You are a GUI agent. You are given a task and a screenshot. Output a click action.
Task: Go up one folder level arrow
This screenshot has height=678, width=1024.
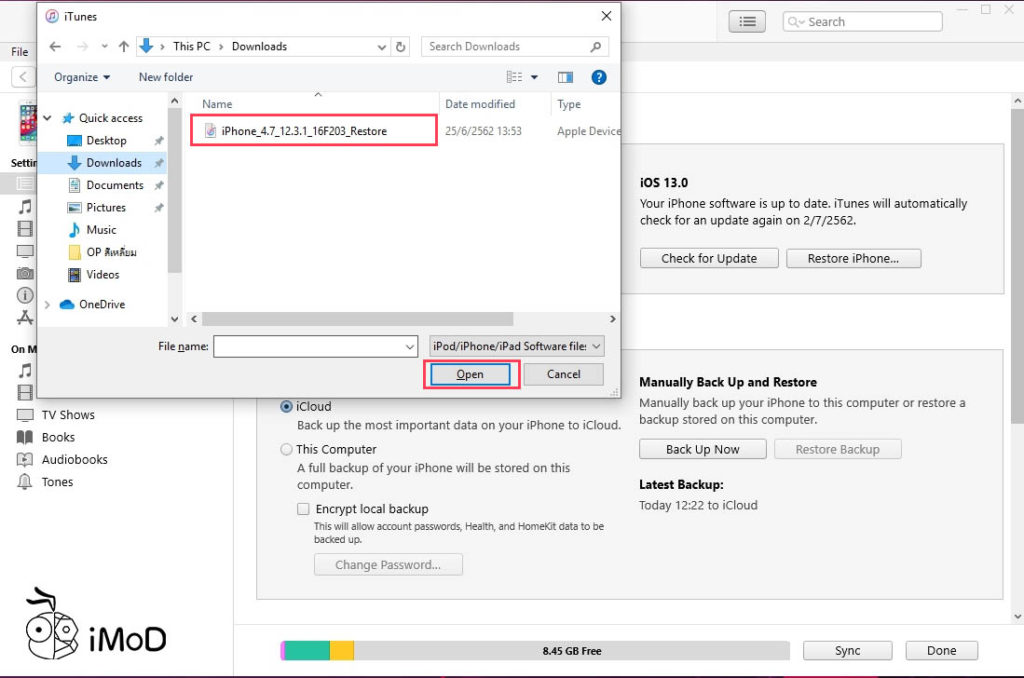[x=123, y=46]
